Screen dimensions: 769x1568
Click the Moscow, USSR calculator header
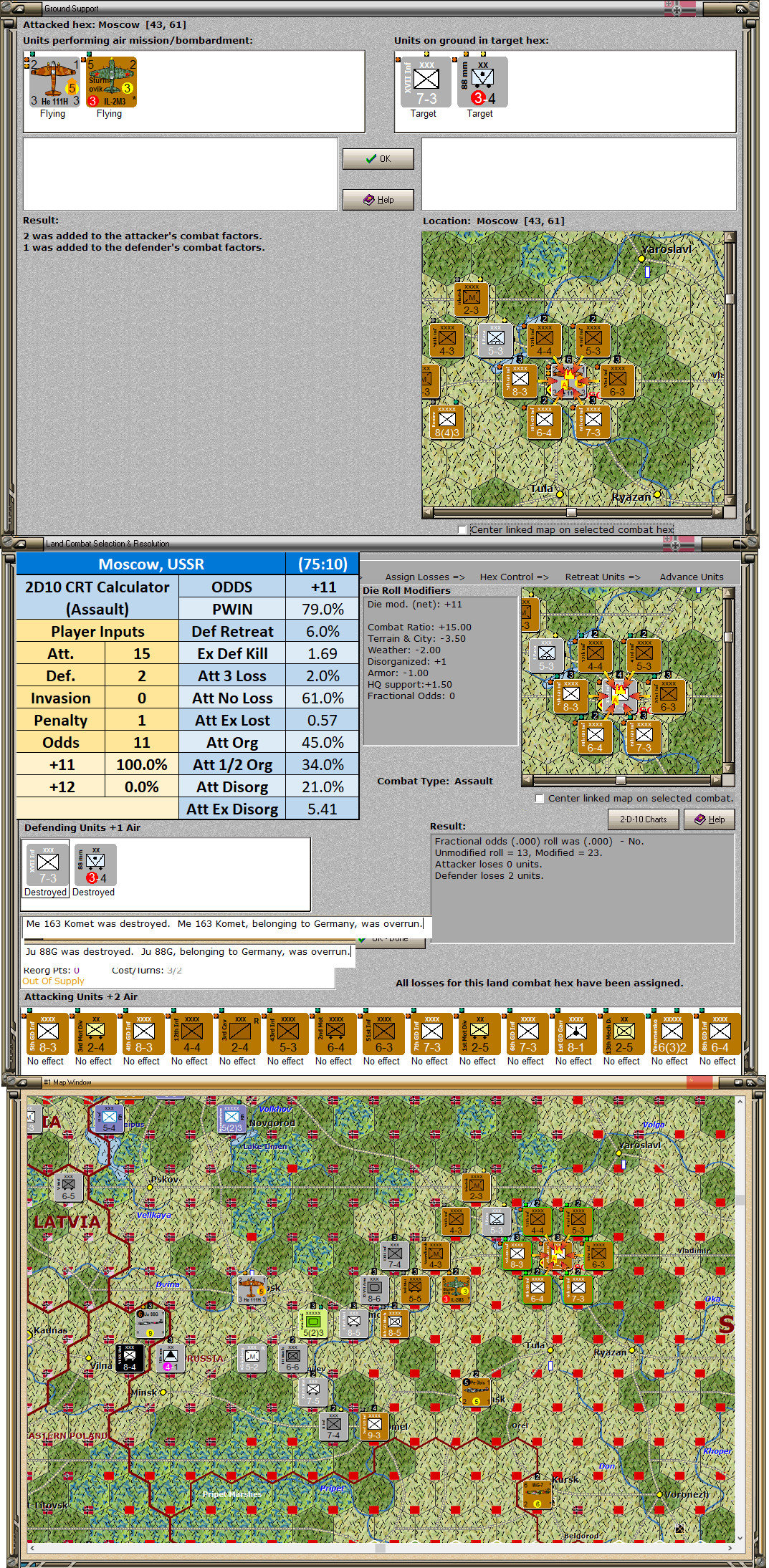[151, 564]
